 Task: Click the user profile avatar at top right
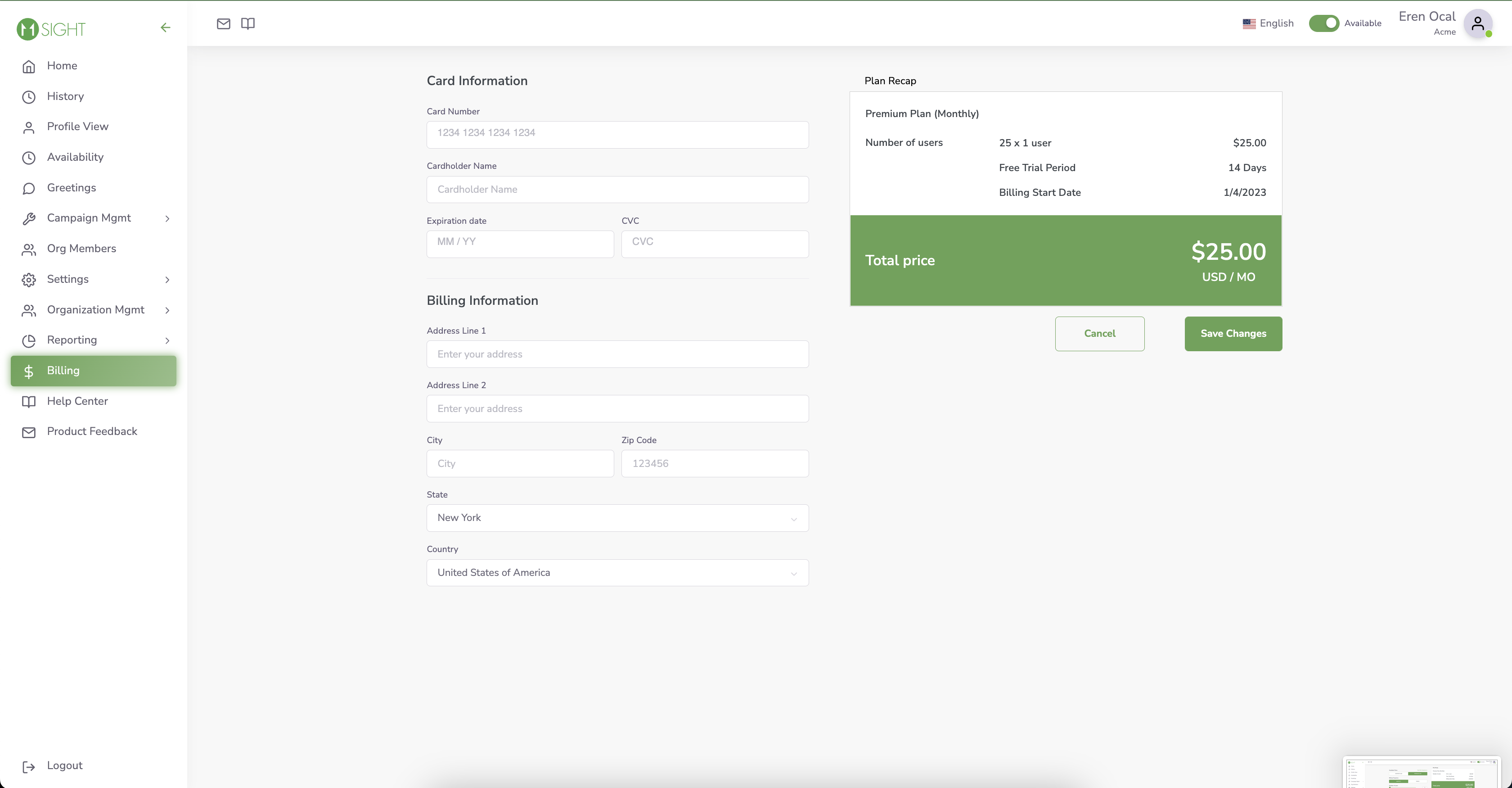[1478, 23]
